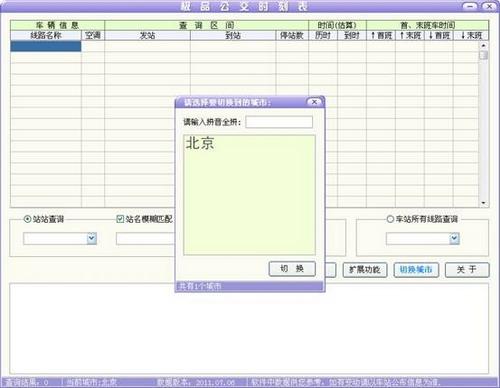Click the ↓末班 column header
The width and height of the screenshot is (500, 388).
click(x=471, y=35)
